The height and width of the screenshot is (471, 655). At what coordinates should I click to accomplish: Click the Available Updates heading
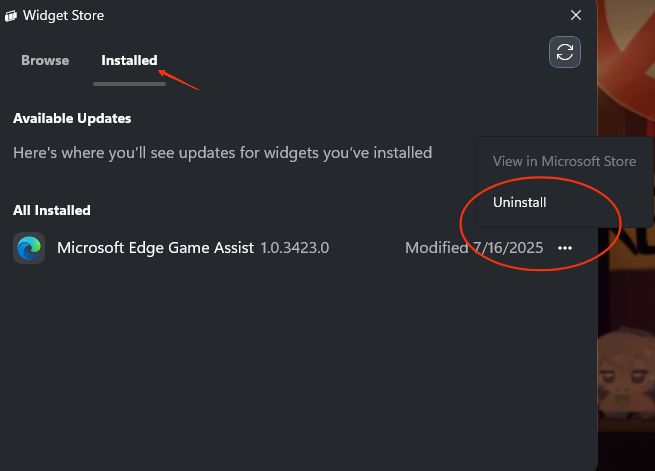pos(72,119)
